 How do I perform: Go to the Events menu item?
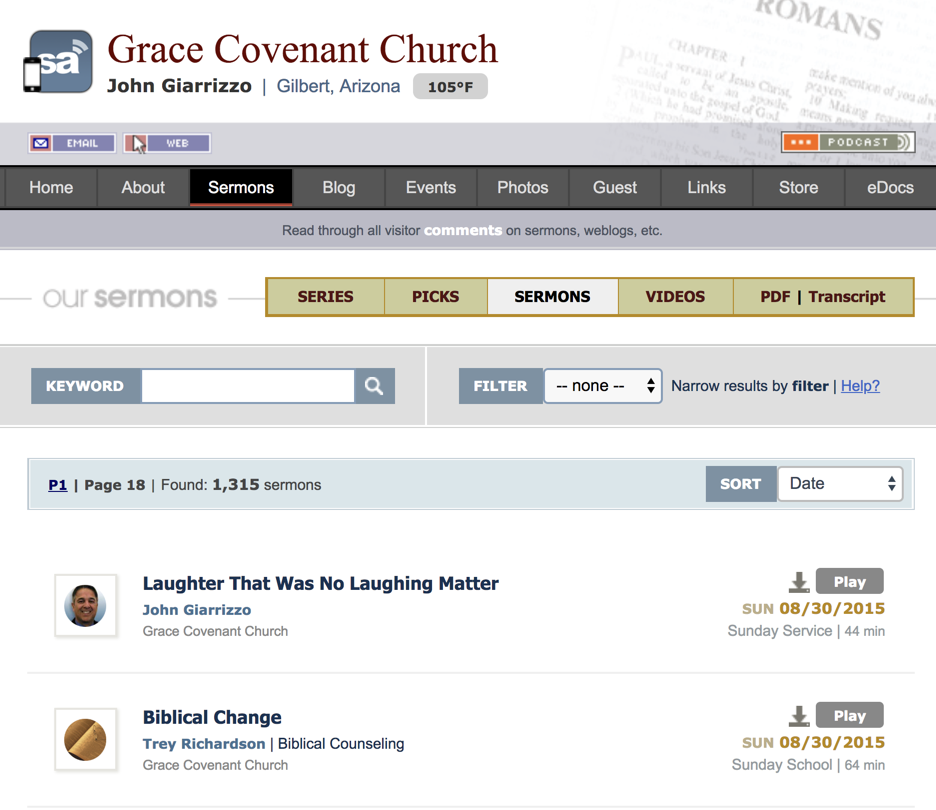(x=431, y=188)
